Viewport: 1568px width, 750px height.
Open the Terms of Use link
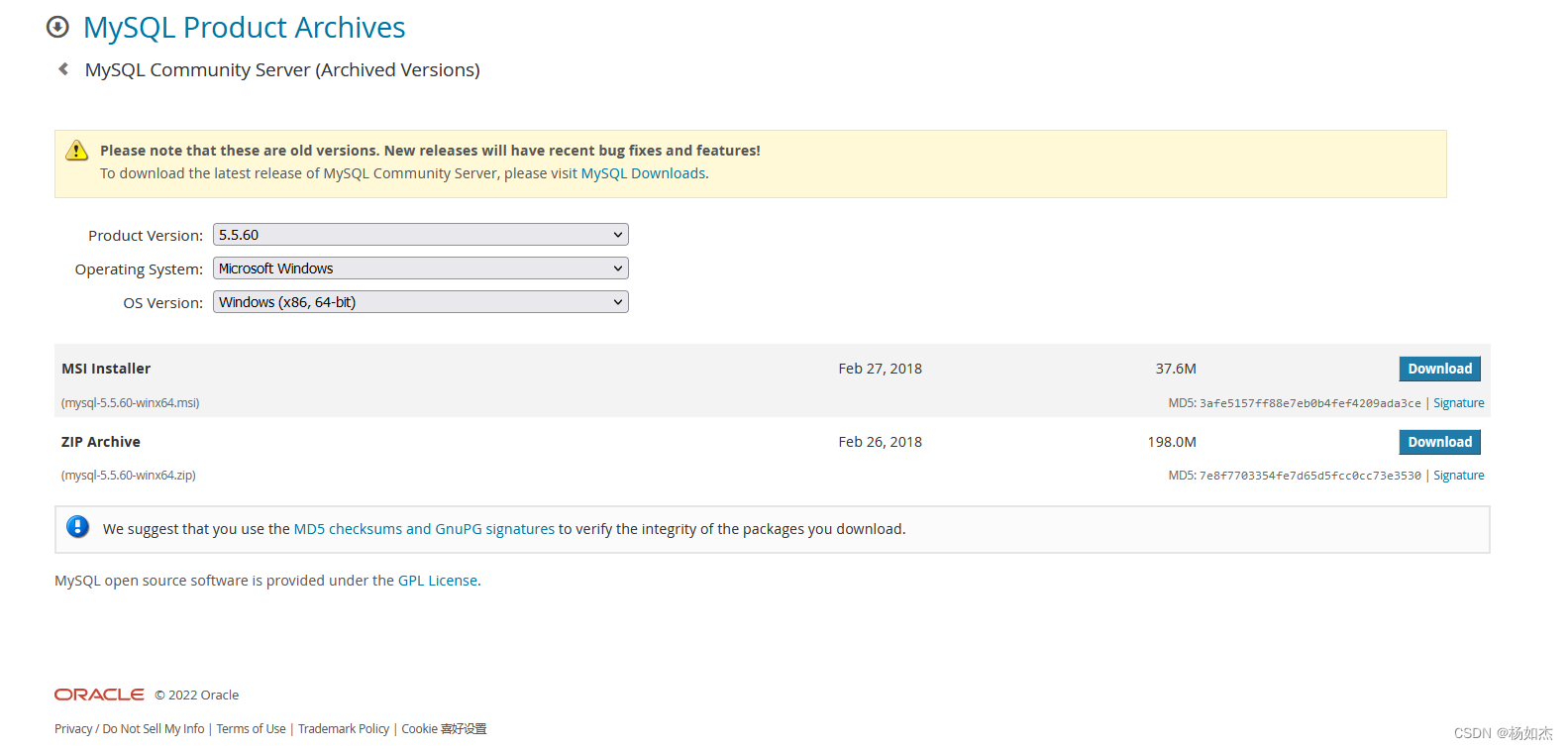251,729
